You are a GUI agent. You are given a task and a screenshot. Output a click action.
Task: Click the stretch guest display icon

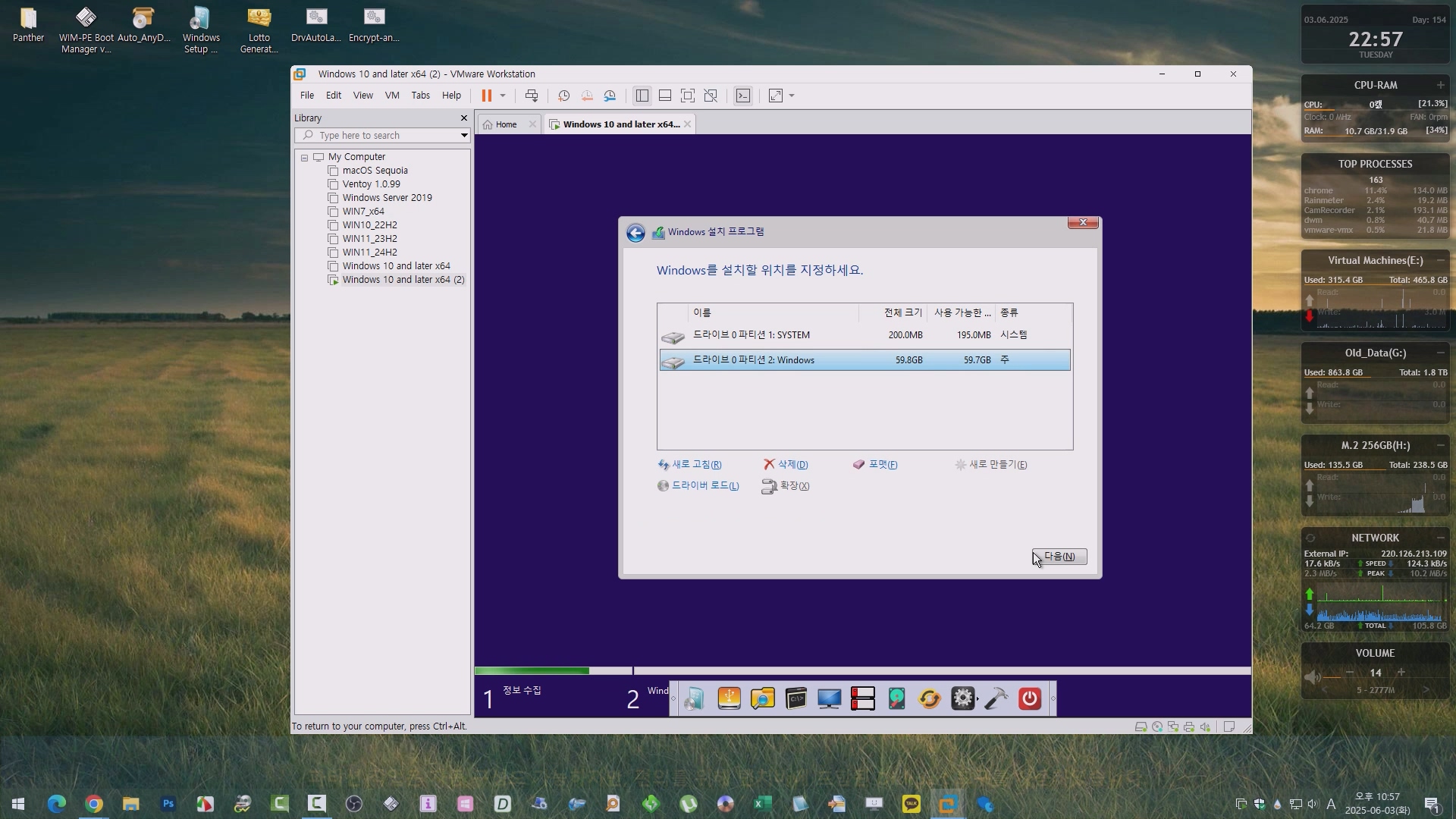coord(776,96)
